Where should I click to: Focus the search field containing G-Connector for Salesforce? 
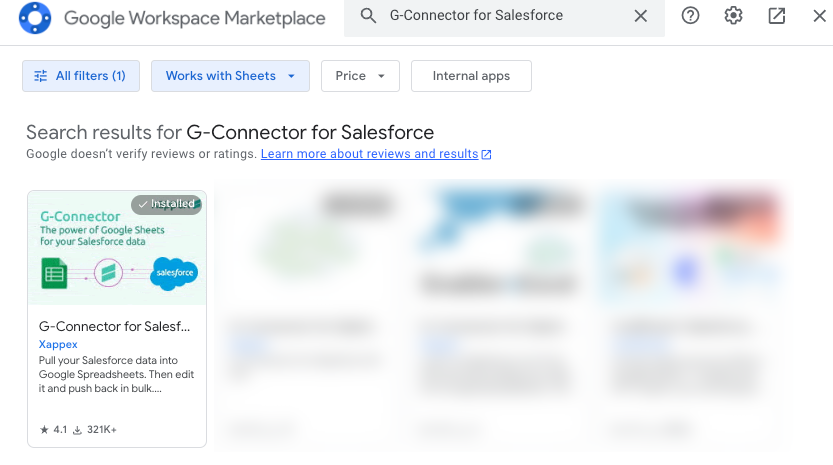coord(500,16)
